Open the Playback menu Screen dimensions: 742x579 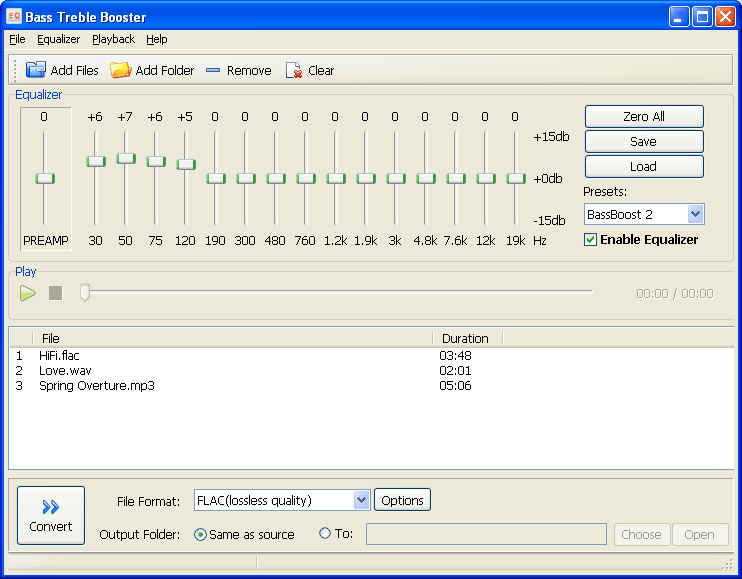(113, 39)
